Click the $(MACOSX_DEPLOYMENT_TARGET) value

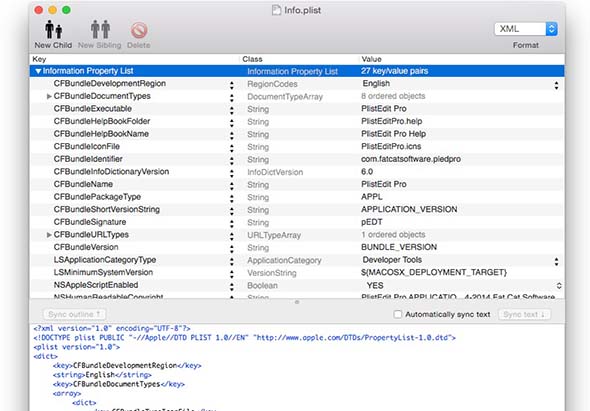(434, 272)
